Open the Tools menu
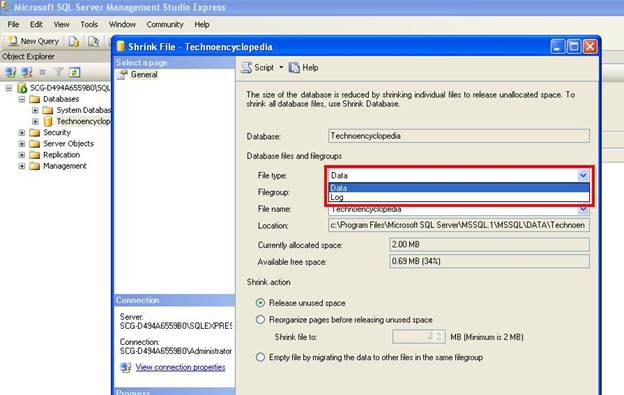The height and width of the screenshot is (395, 624). tap(89, 24)
